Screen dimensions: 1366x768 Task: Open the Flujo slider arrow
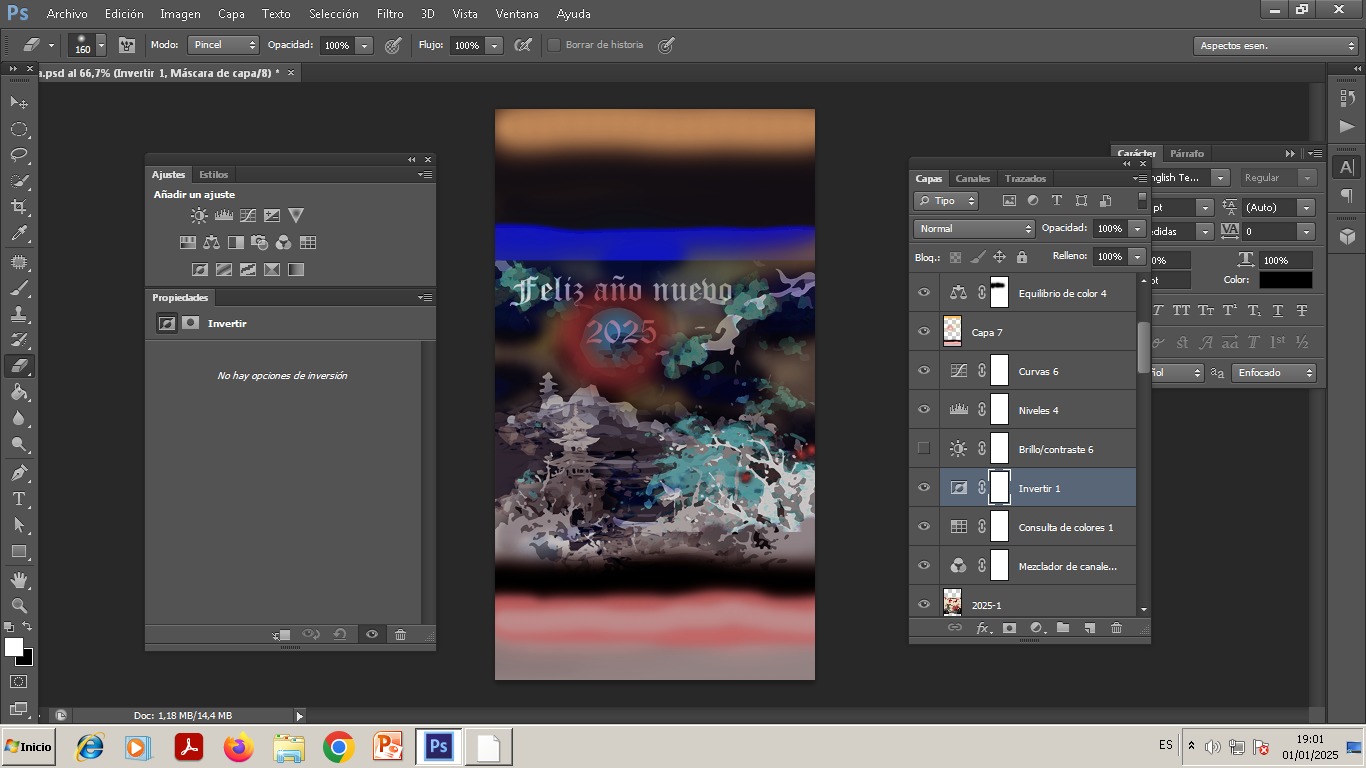(494, 45)
